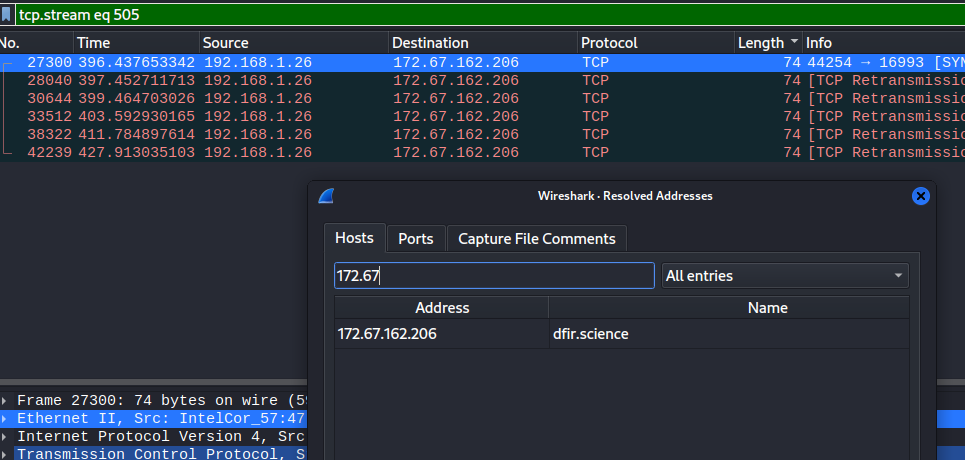The width and height of the screenshot is (965, 460).
Task: Open the All entries dropdown
Action: coord(785,276)
